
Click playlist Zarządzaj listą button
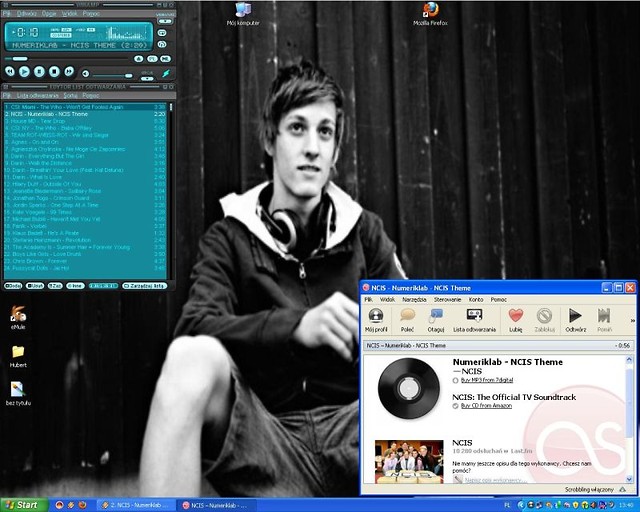[x=145, y=286]
